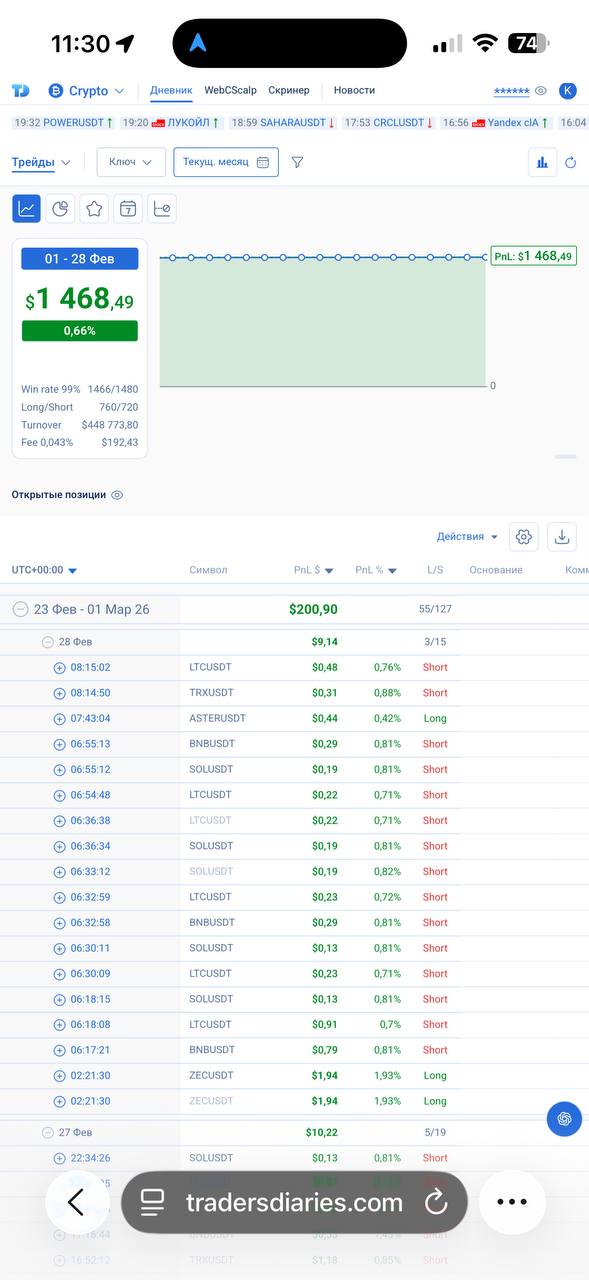Expand the 07:43:04 ASTERUSDT trade

[59, 718]
